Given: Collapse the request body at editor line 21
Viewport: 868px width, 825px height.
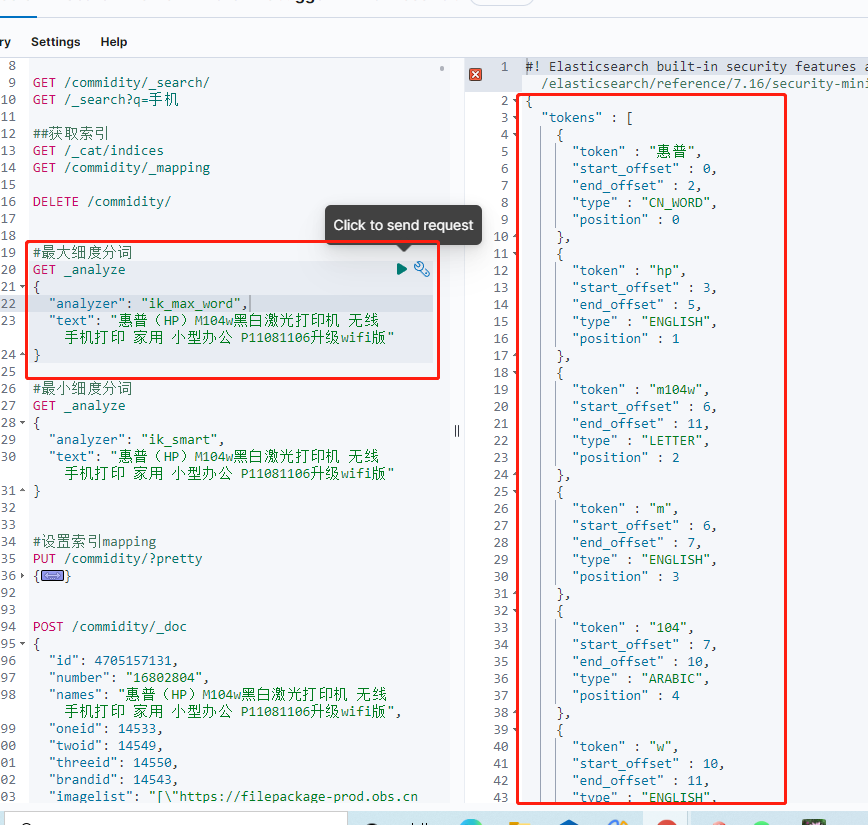Looking at the screenshot, I should tap(23, 286).
